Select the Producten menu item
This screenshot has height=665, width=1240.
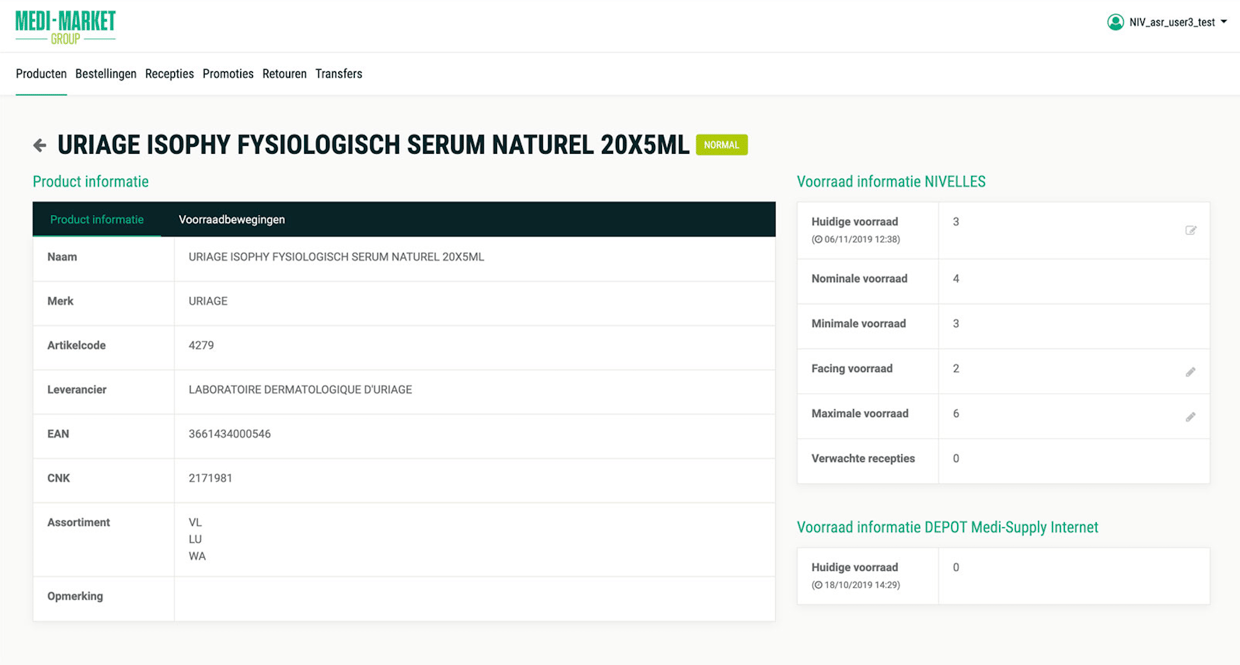(41, 73)
